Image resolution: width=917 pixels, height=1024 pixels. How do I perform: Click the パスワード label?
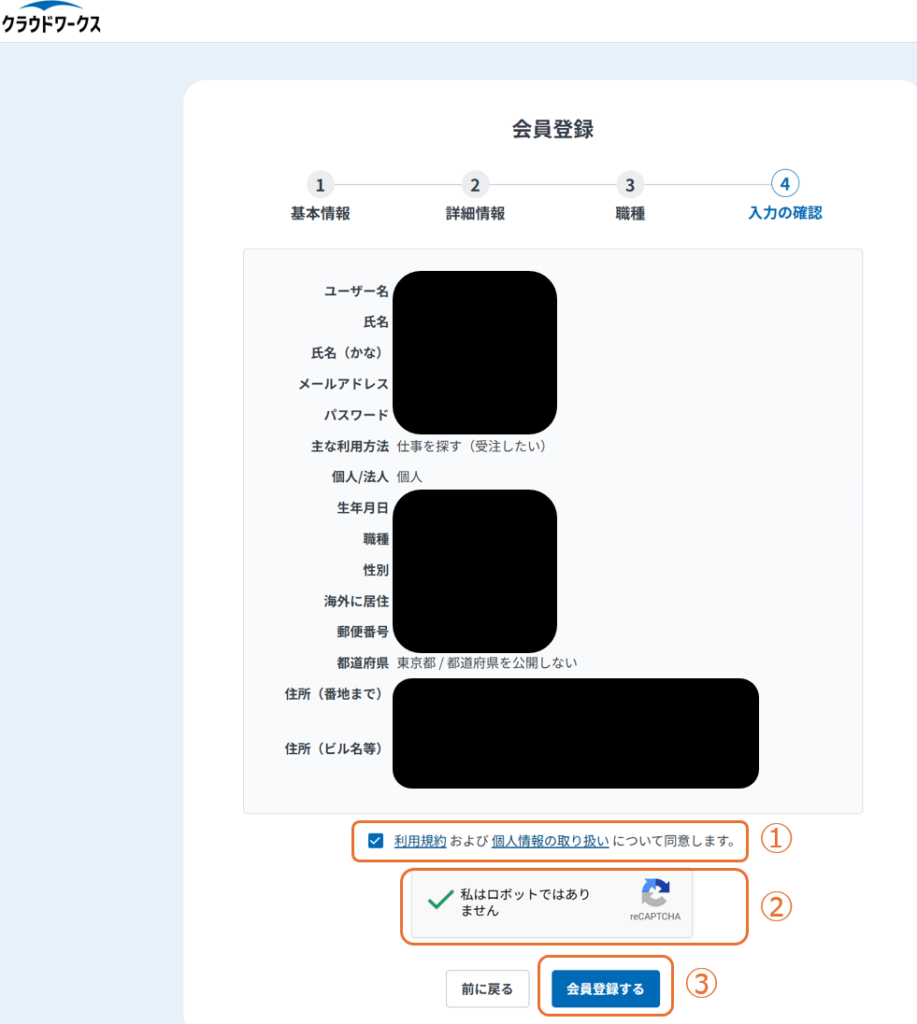(x=357, y=415)
